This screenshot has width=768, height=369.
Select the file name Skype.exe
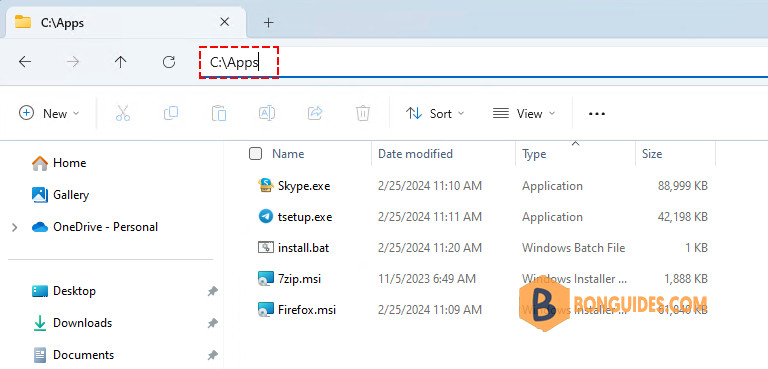tap(304, 186)
